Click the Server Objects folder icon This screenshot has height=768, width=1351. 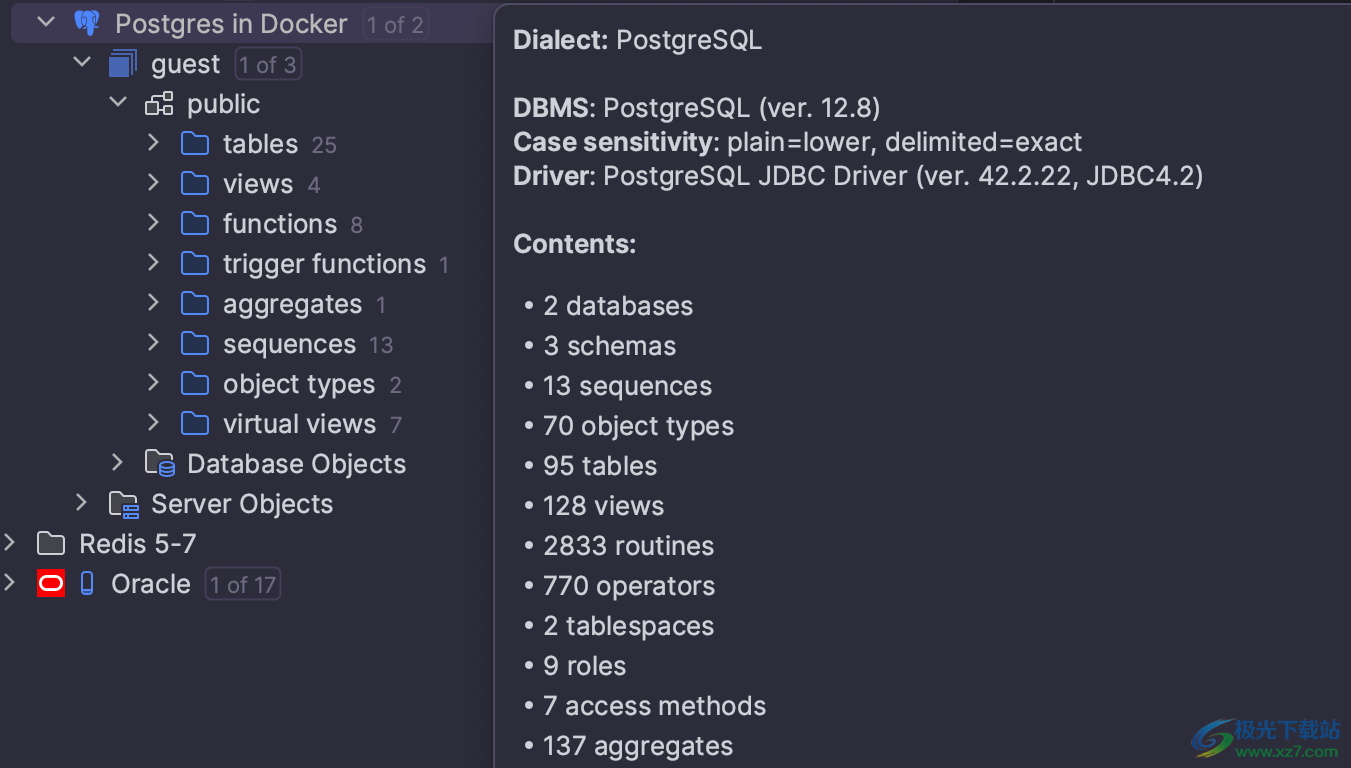tap(124, 504)
